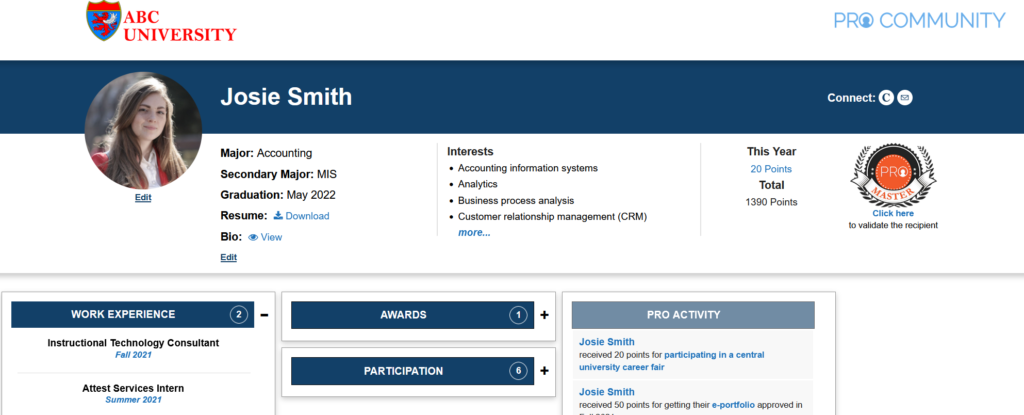Click the PRO Master badge
This screenshot has width=1024, height=415.
(892, 175)
